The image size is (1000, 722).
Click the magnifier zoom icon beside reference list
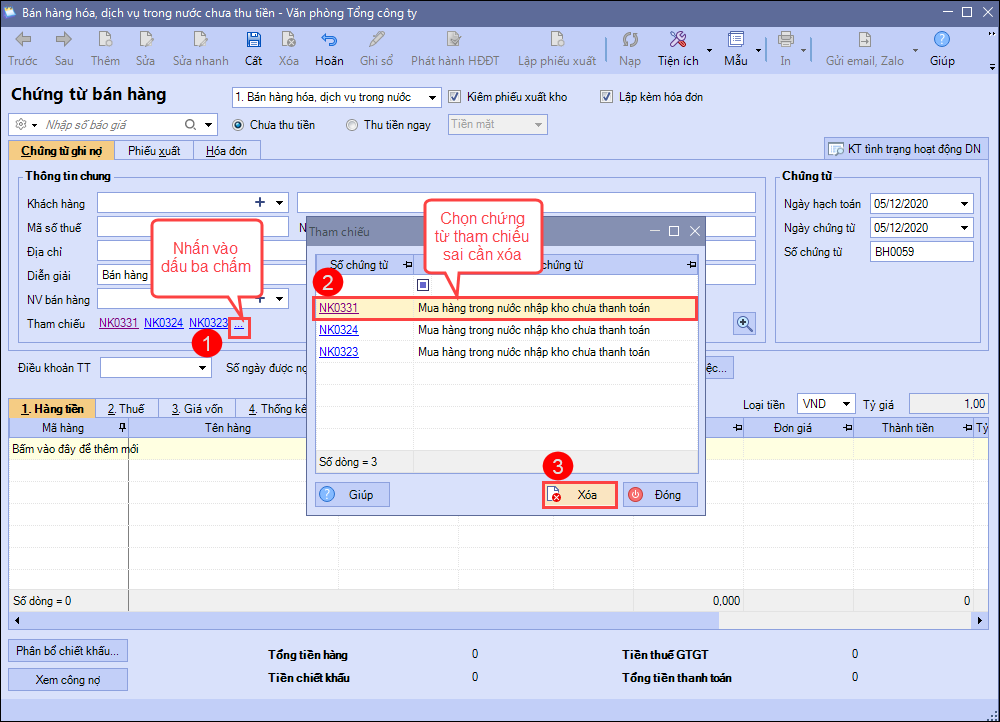pos(744,323)
